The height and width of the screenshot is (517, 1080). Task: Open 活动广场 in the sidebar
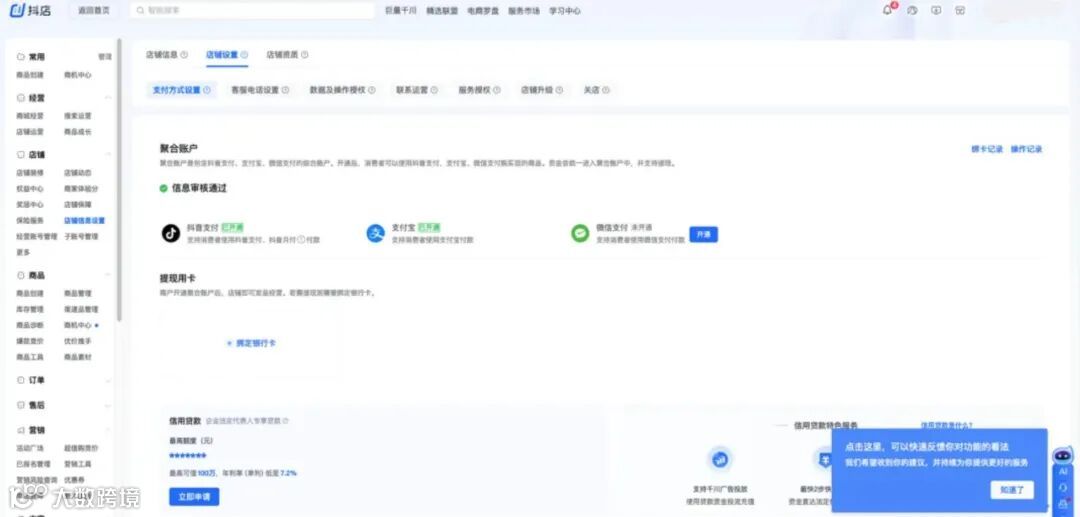[30, 448]
